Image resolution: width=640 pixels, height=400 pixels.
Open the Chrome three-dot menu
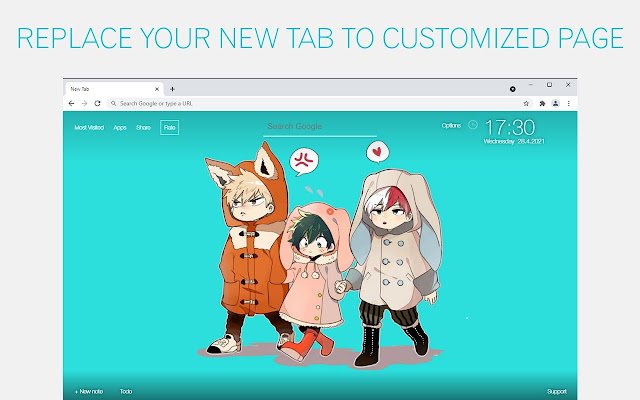coord(569,104)
